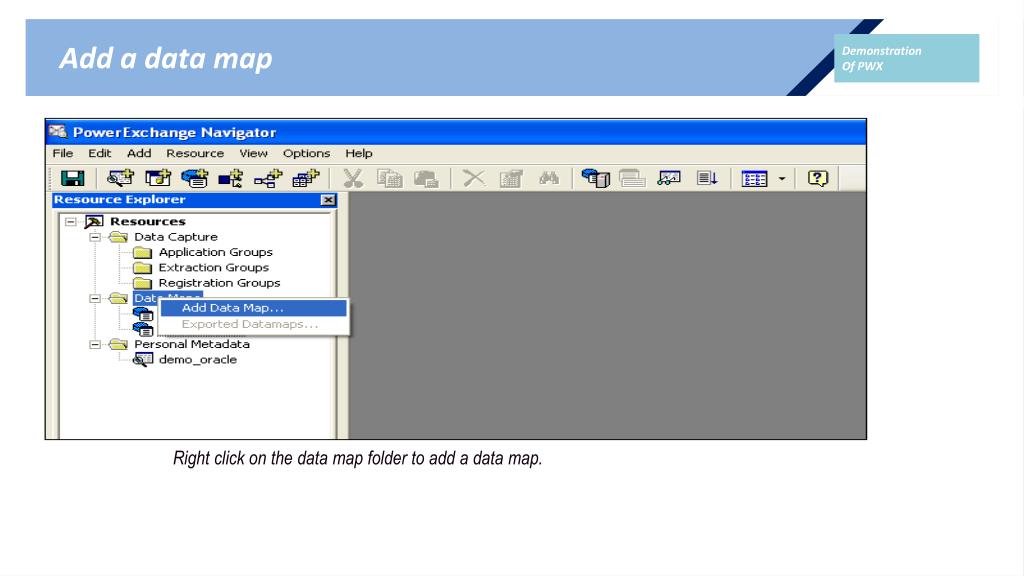Click the database toolbar icon after binoculars
1024x576 pixels.
click(596, 178)
